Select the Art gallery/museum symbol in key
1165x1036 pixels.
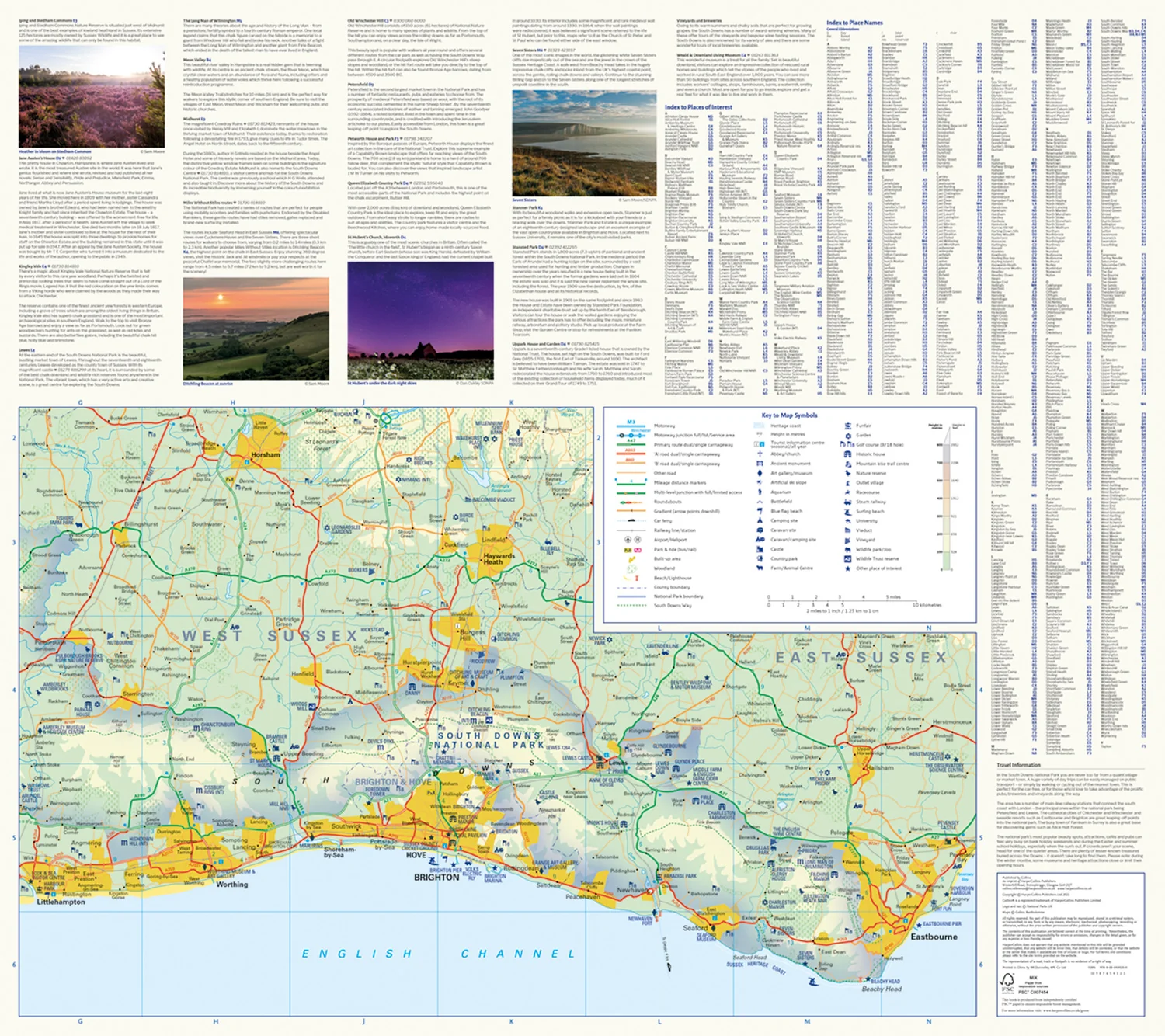pos(760,473)
